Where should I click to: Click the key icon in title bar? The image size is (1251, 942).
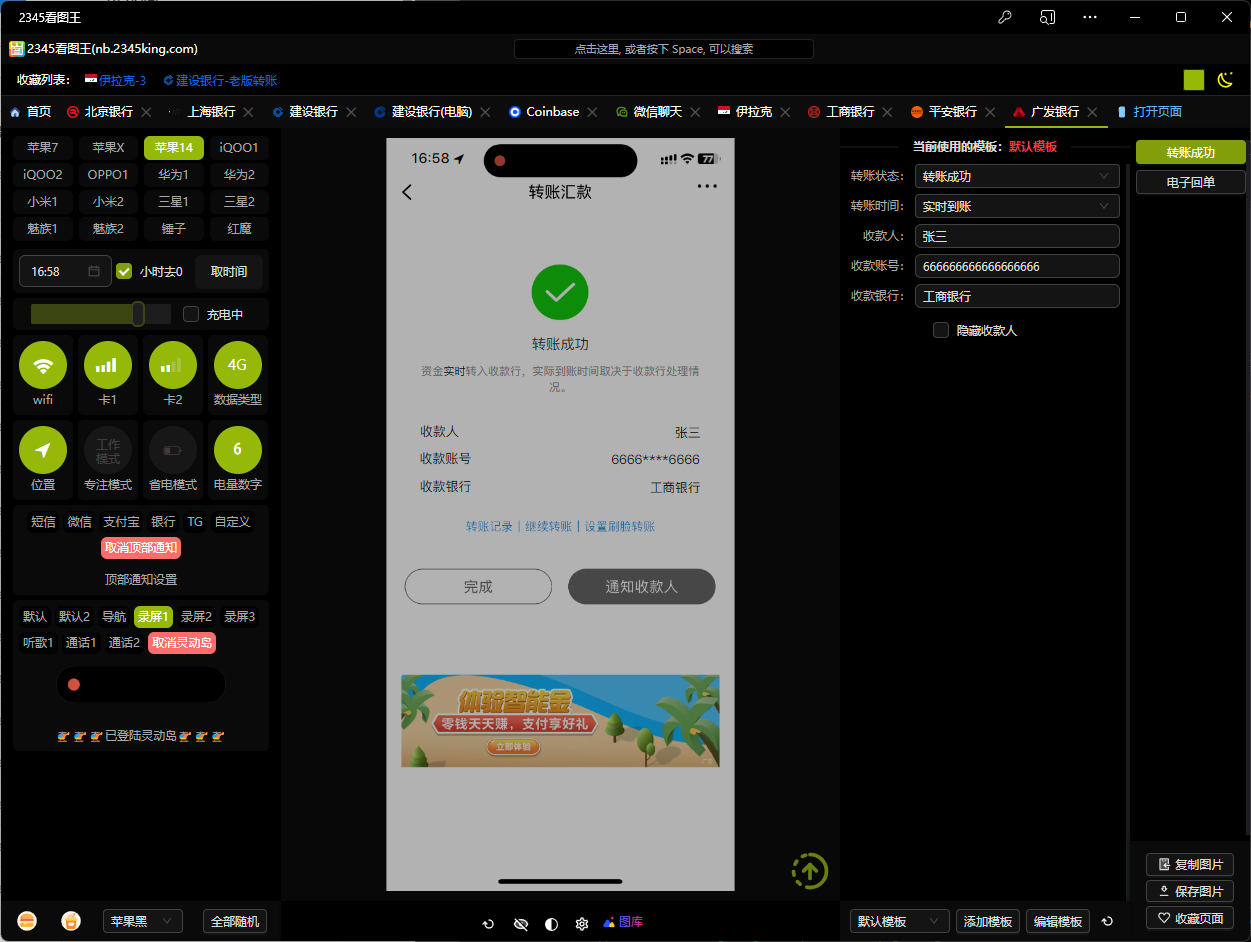(x=1005, y=17)
